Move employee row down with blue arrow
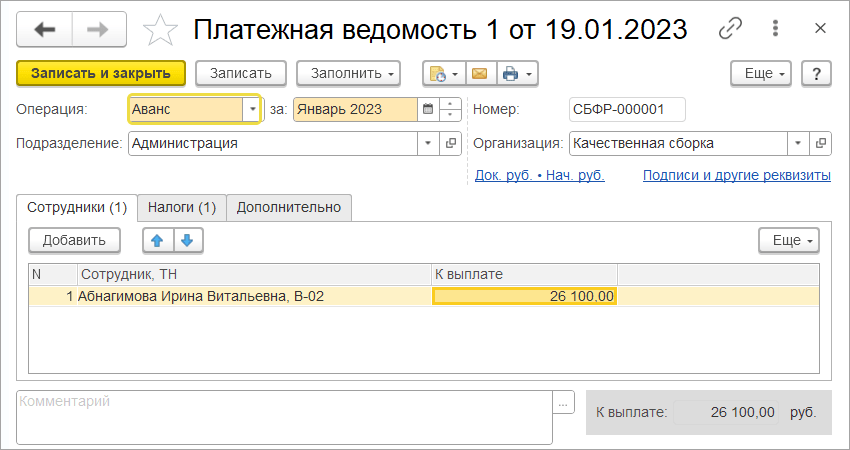The image size is (850, 450). [x=188, y=240]
